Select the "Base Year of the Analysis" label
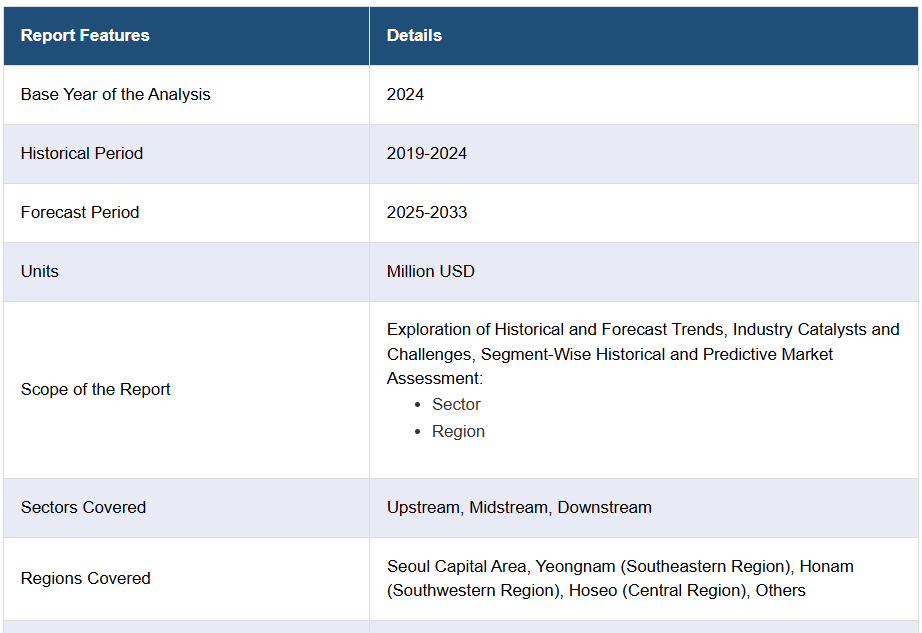Viewport: 922px width, 633px height. [x=115, y=94]
